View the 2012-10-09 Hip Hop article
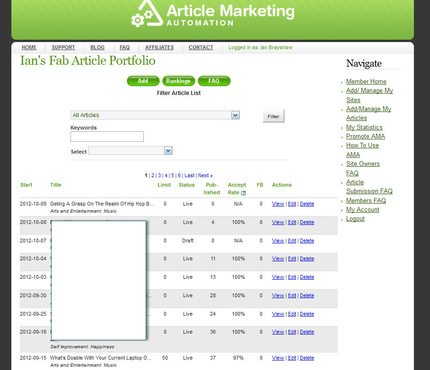The image size is (430, 370). point(278,204)
